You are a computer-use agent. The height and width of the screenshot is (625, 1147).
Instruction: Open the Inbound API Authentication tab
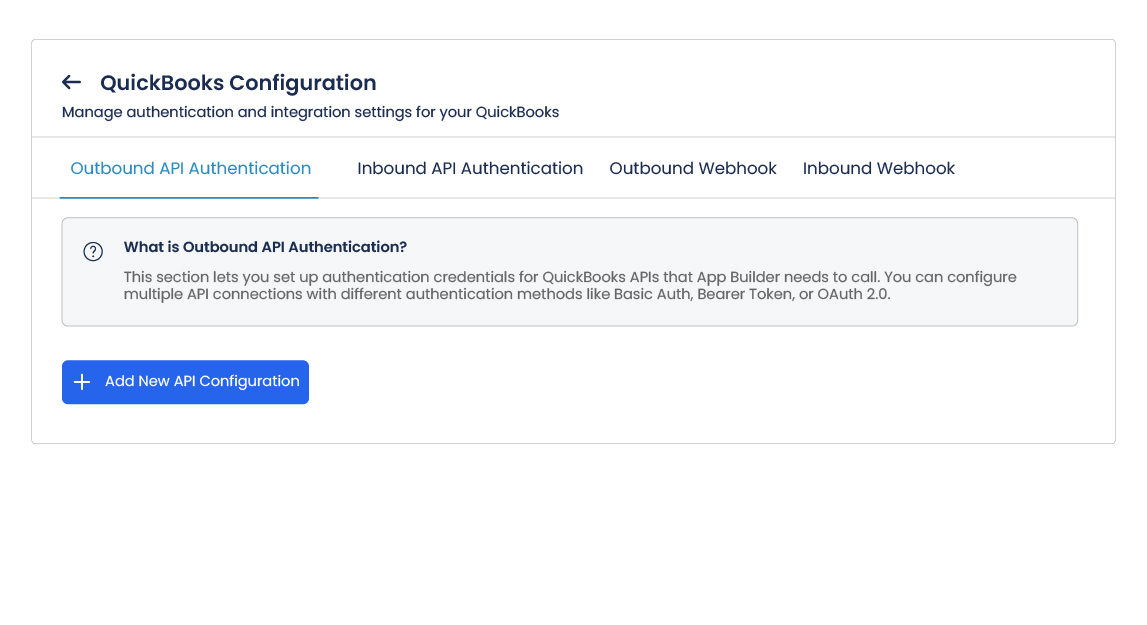[x=470, y=168]
